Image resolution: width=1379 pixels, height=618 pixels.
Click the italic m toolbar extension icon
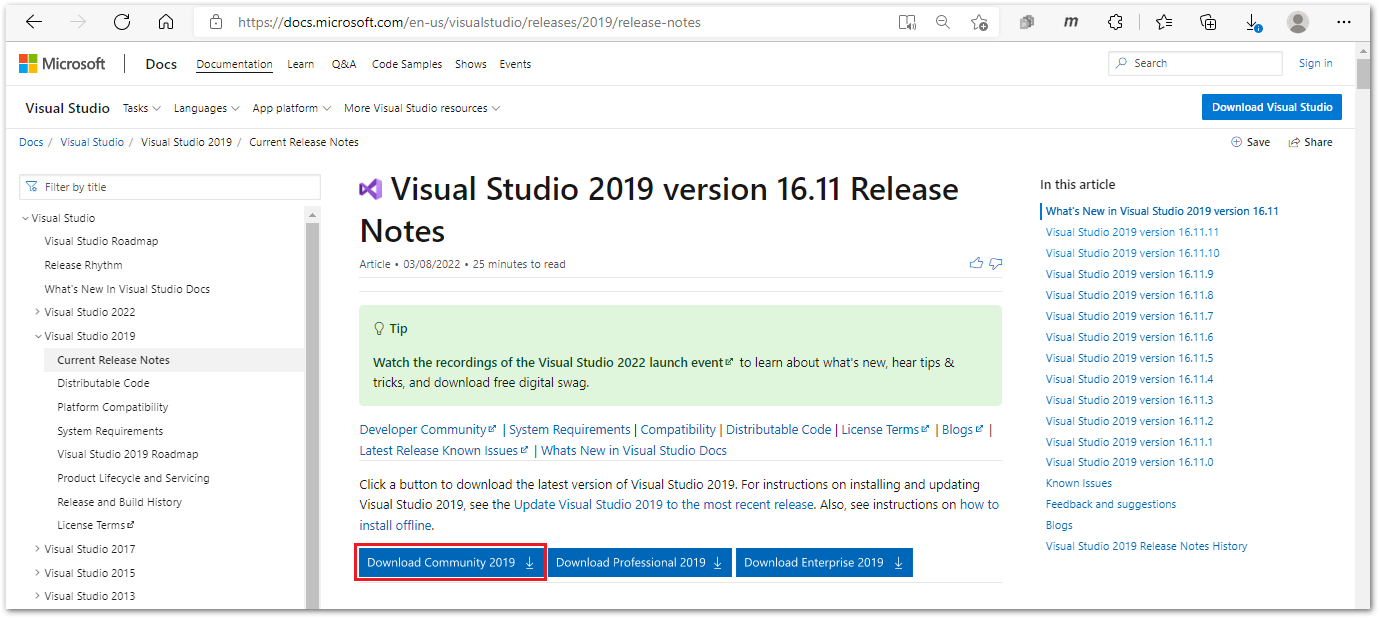tap(1071, 22)
